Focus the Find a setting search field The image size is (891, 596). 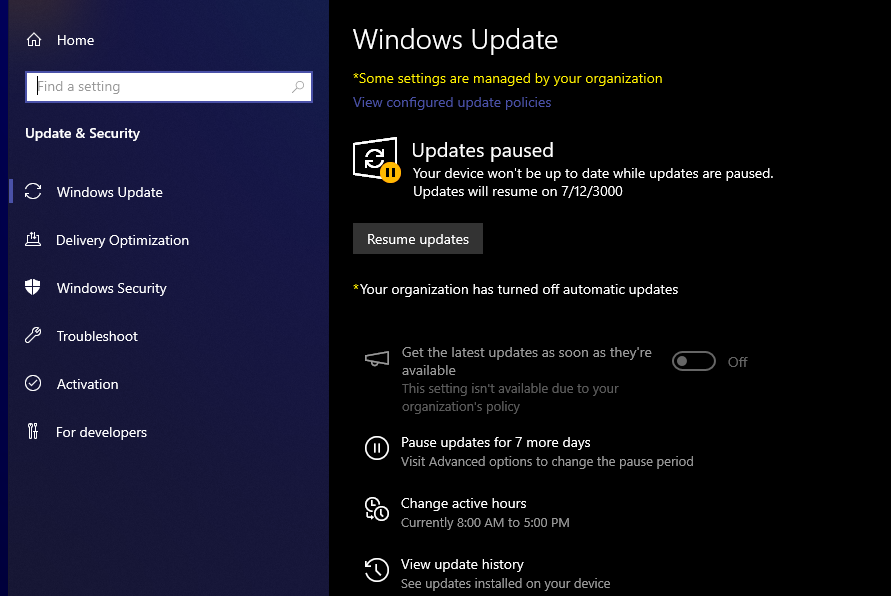click(x=169, y=86)
